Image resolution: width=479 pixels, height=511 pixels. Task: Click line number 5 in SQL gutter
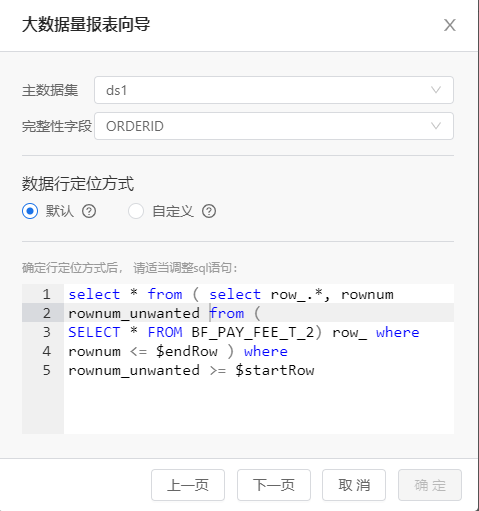(46, 370)
